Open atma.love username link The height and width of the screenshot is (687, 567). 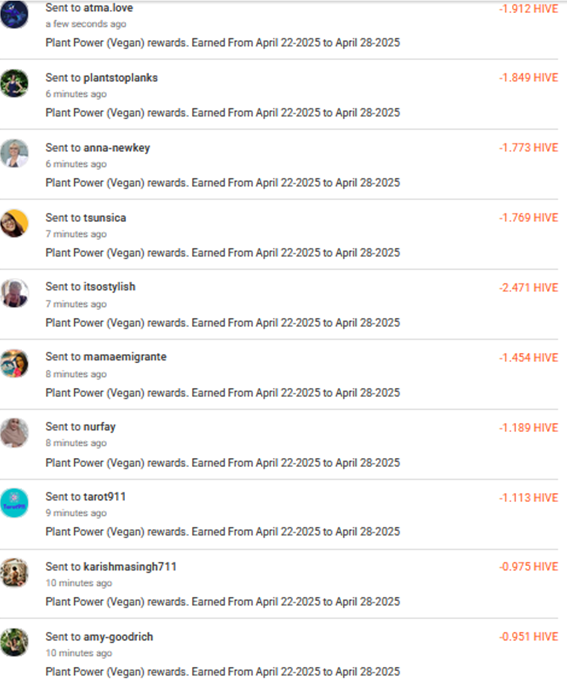tap(108, 8)
